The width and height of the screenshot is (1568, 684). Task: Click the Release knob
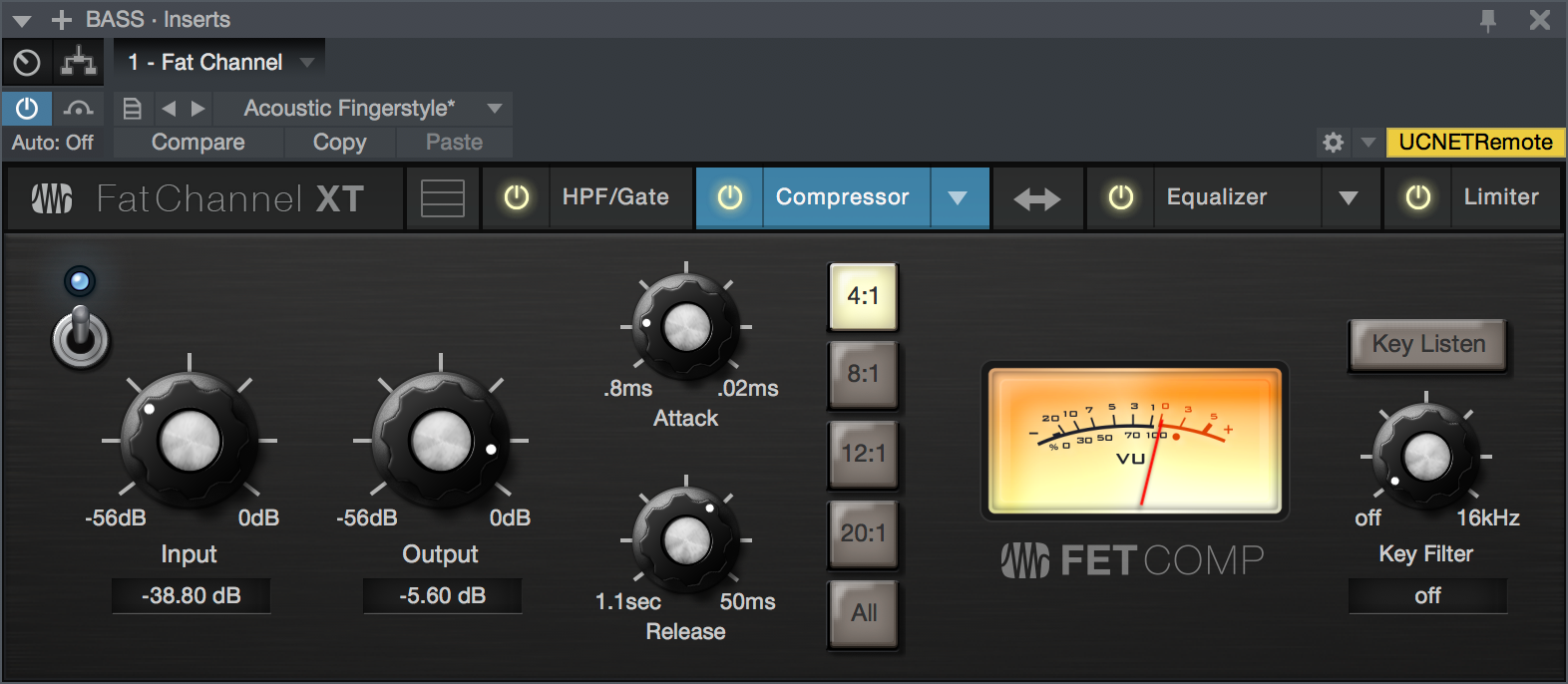tap(686, 540)
